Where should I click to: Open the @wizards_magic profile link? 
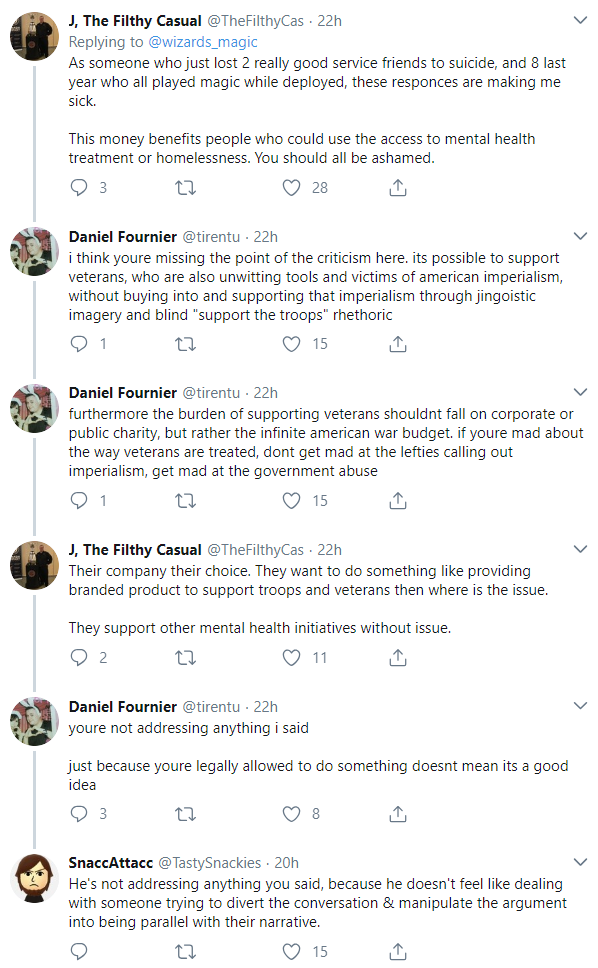coord(203,42)
